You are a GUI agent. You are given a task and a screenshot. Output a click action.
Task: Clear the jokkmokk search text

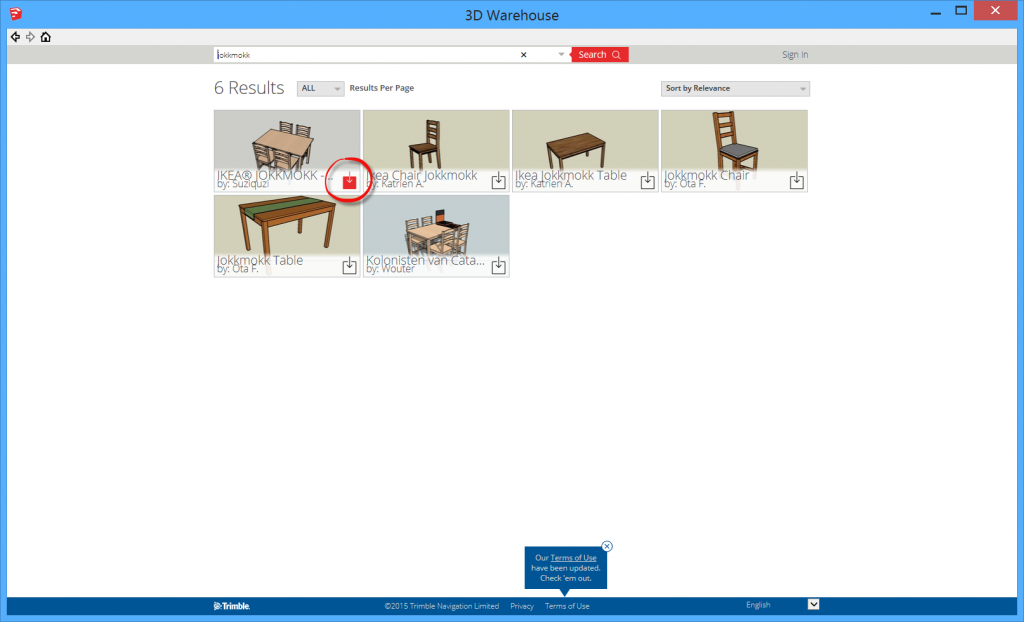tap(523, 54)
